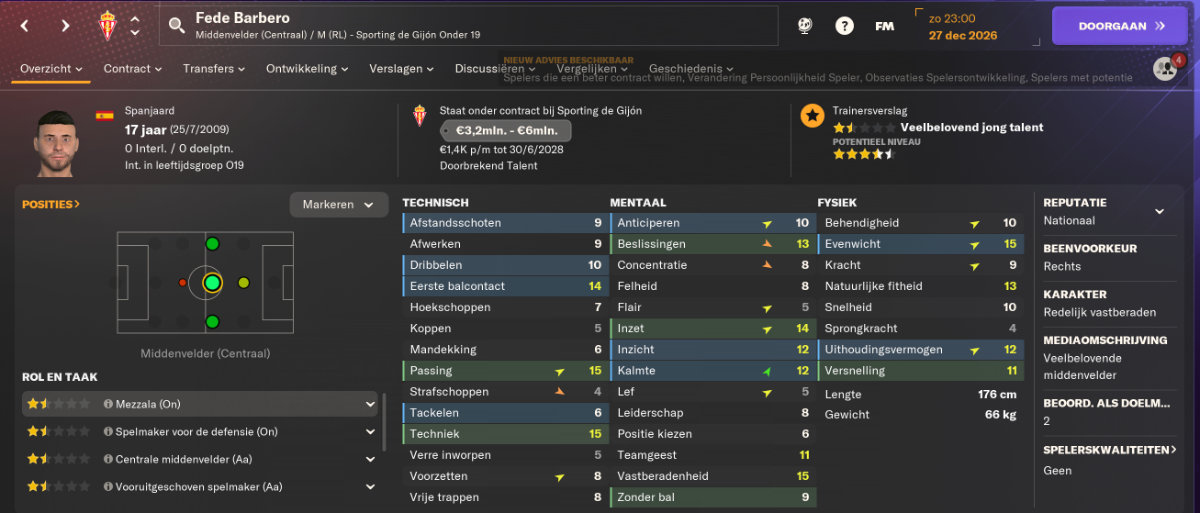Open the FM menu icon
This screenshot has height=513, width=1200.
pyautogui.click(x=884, y=26)
